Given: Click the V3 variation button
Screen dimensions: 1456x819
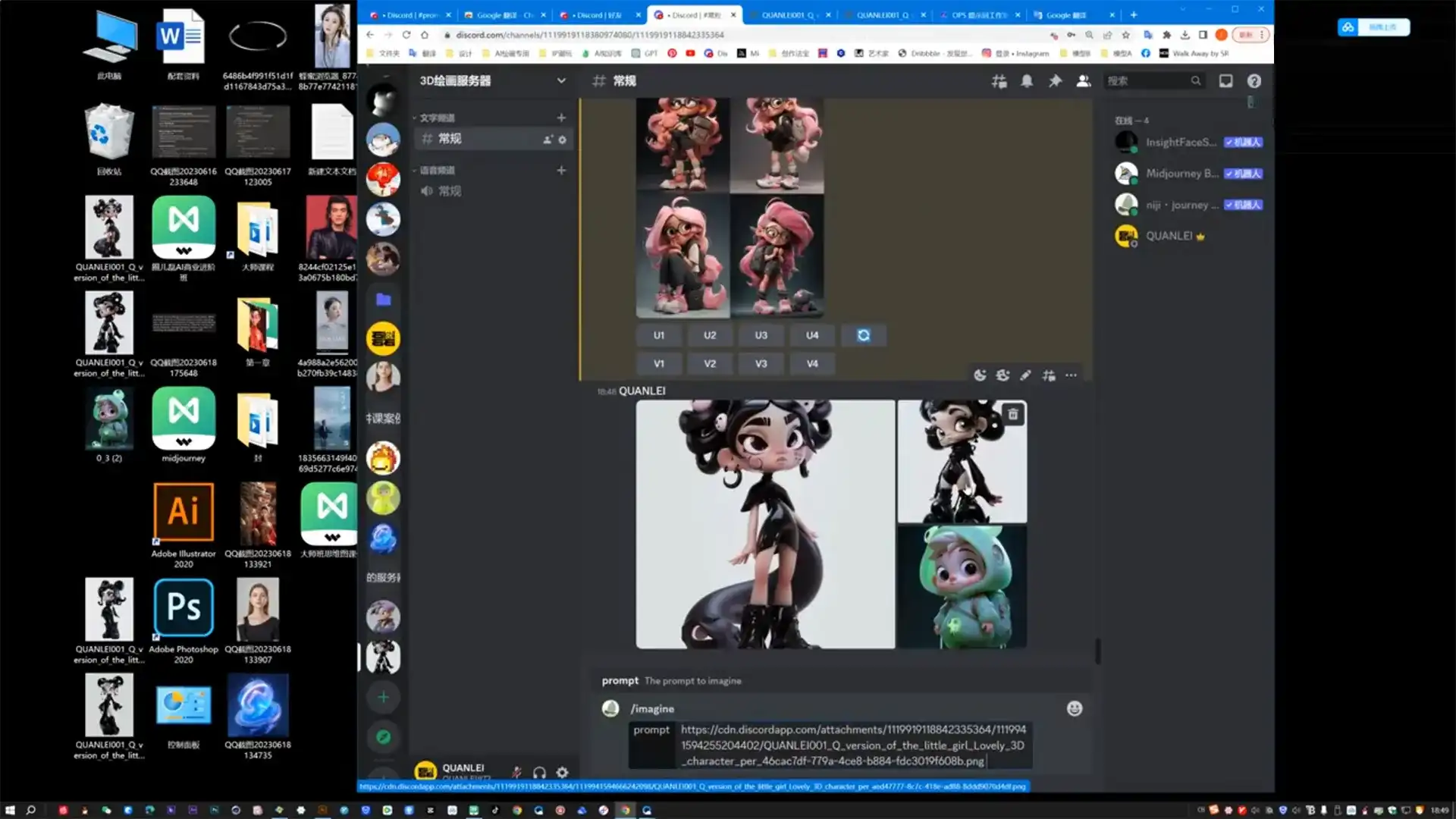Looking at the screenshot, I should coord(761,363).
